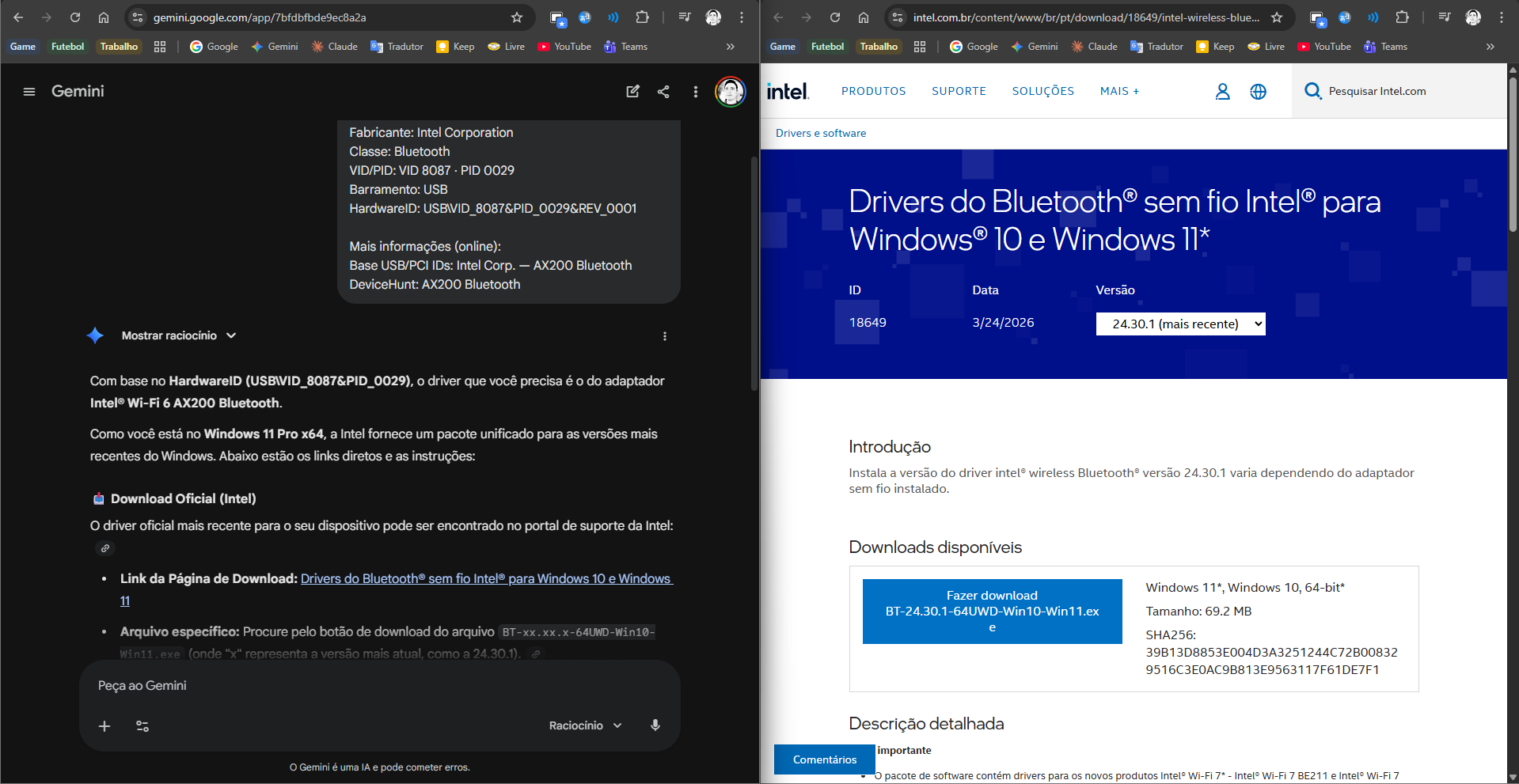1519x784 pixels.
Task: Open the Keep bookmark in the Gemini window
Action: point(456,47)
